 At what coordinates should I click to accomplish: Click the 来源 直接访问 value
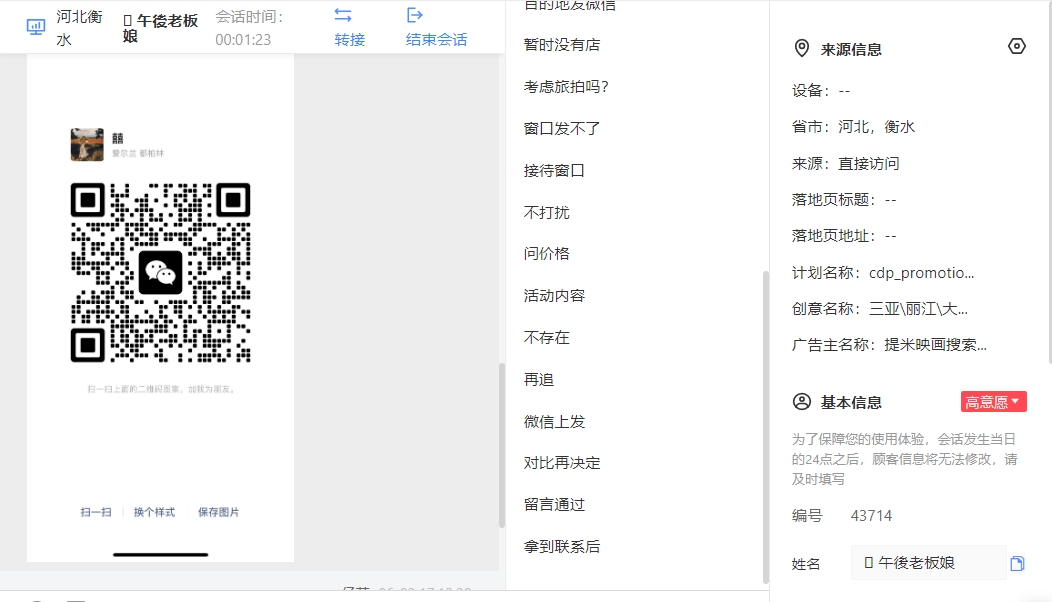click(869, 163)
